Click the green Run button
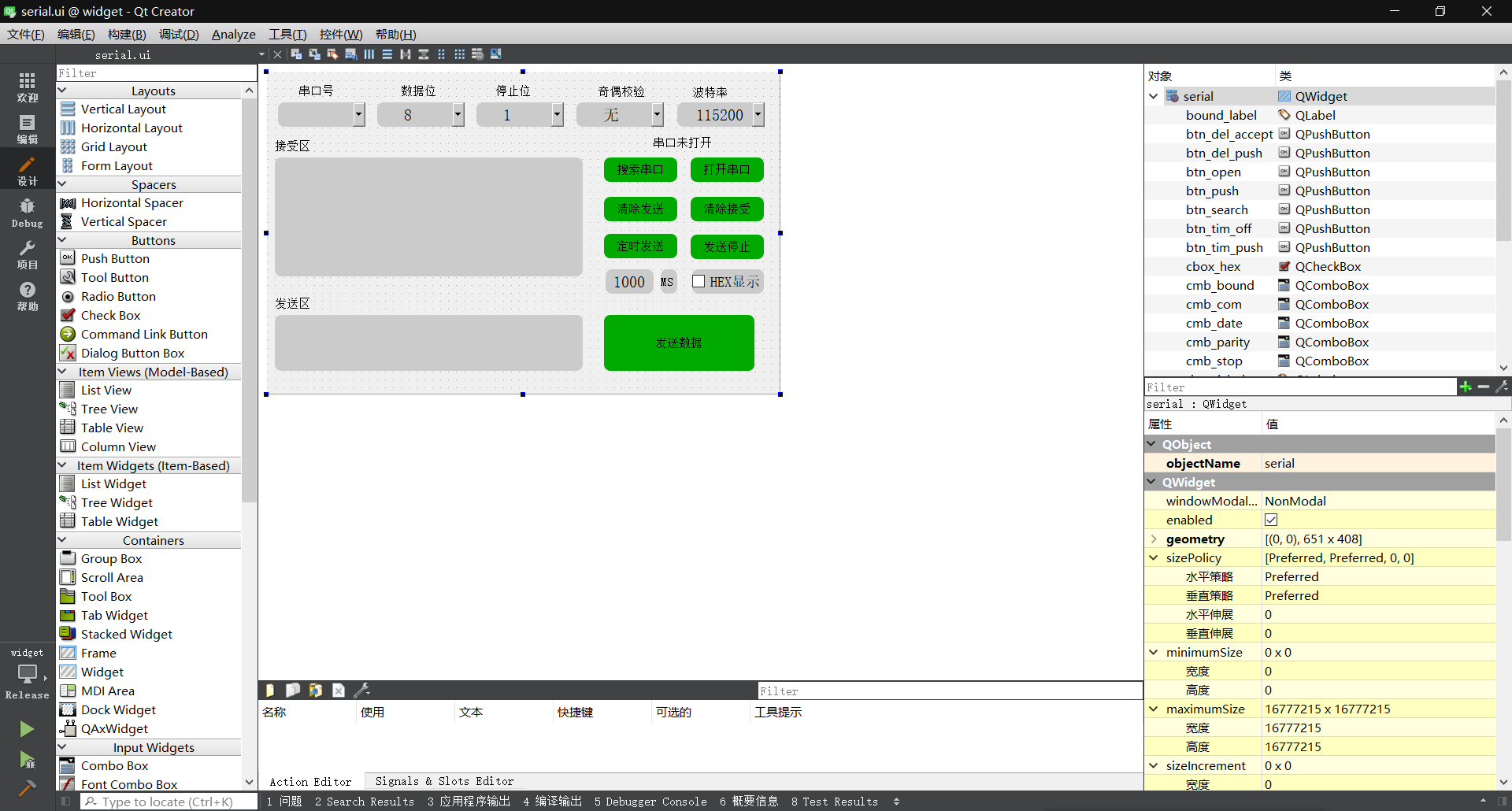 27,729
